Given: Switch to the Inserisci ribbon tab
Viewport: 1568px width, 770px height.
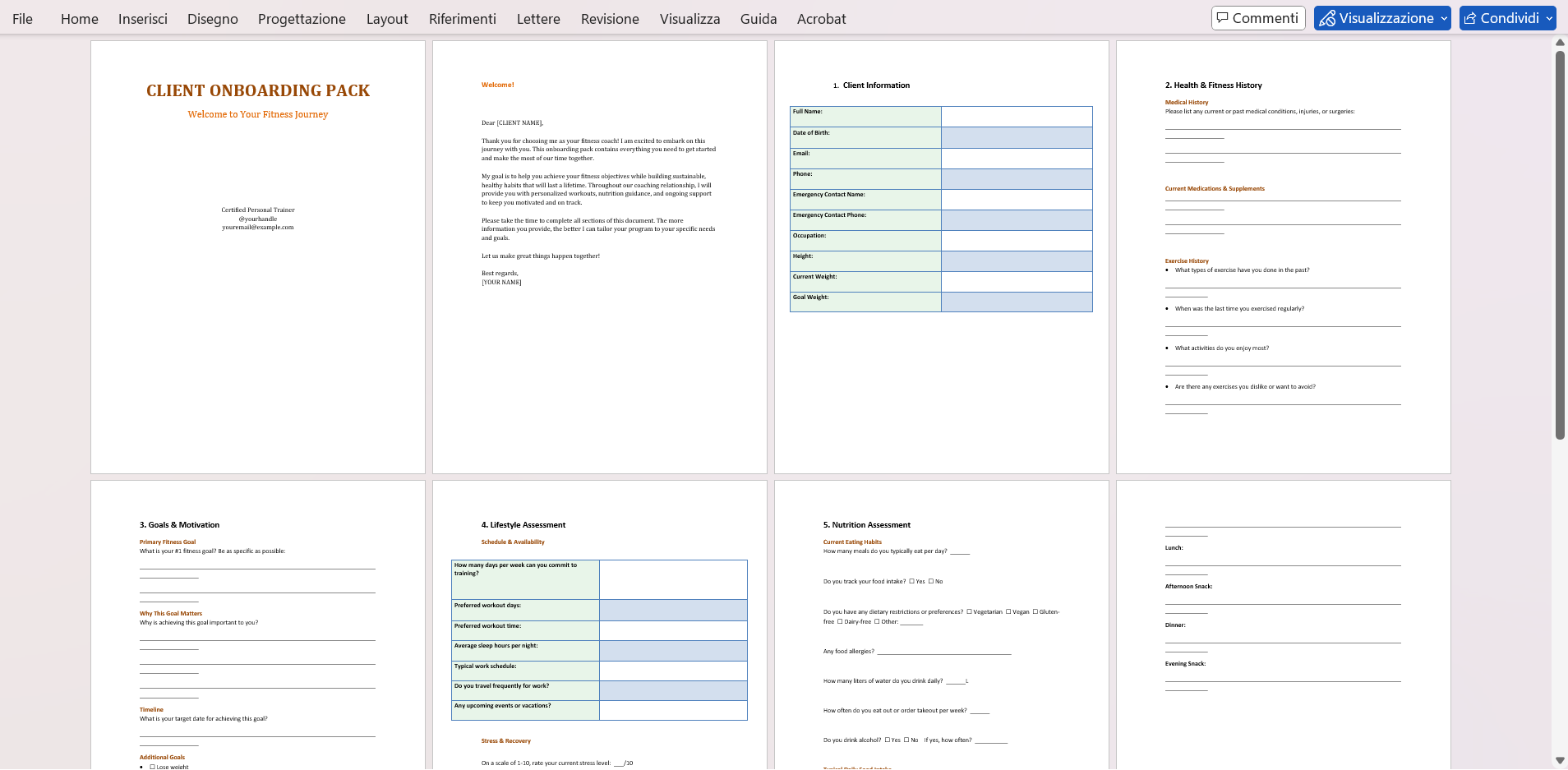Looking at the screenshot, I should point(142,19).
